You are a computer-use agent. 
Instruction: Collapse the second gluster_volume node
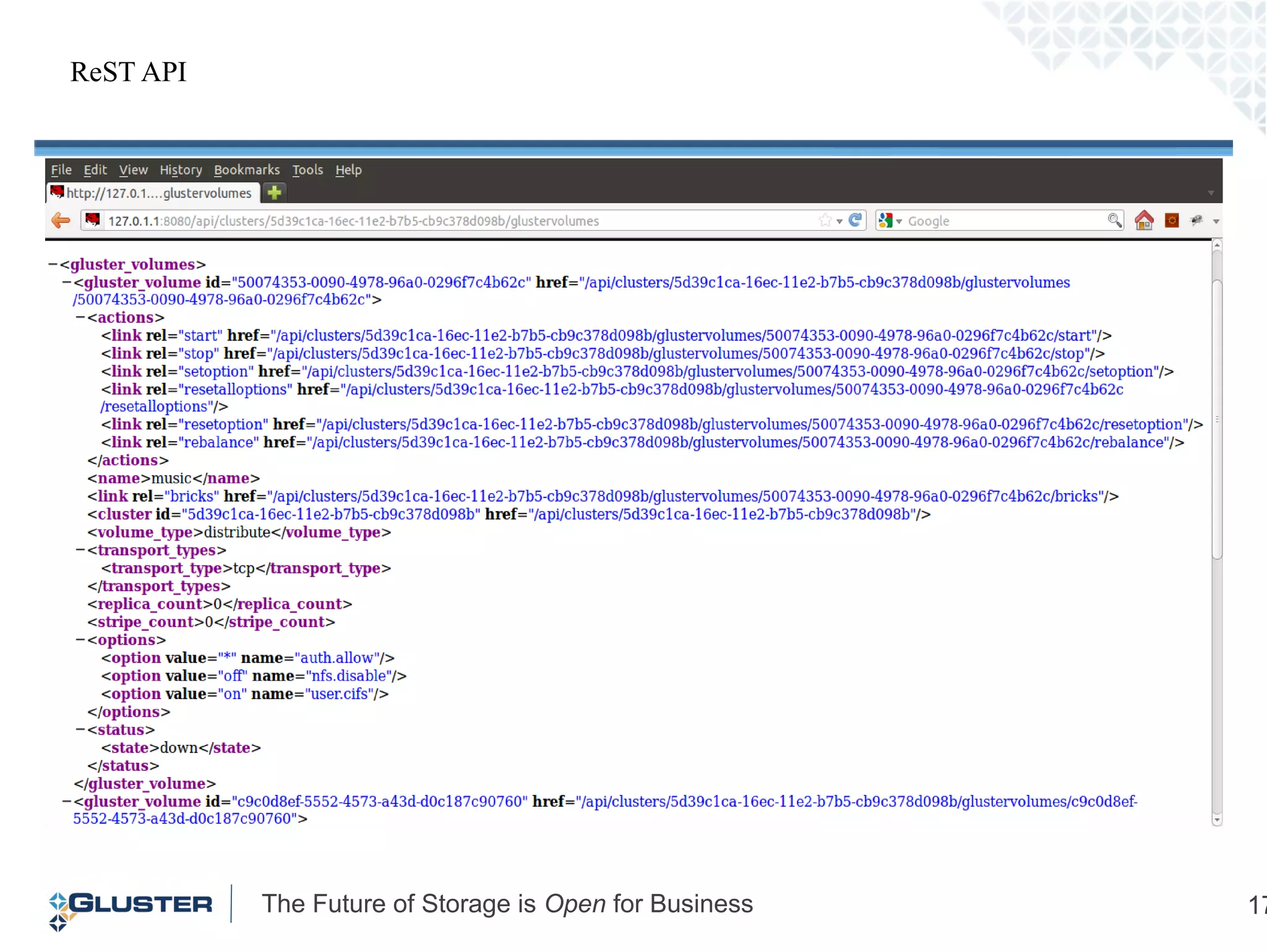tap(67, 802)
